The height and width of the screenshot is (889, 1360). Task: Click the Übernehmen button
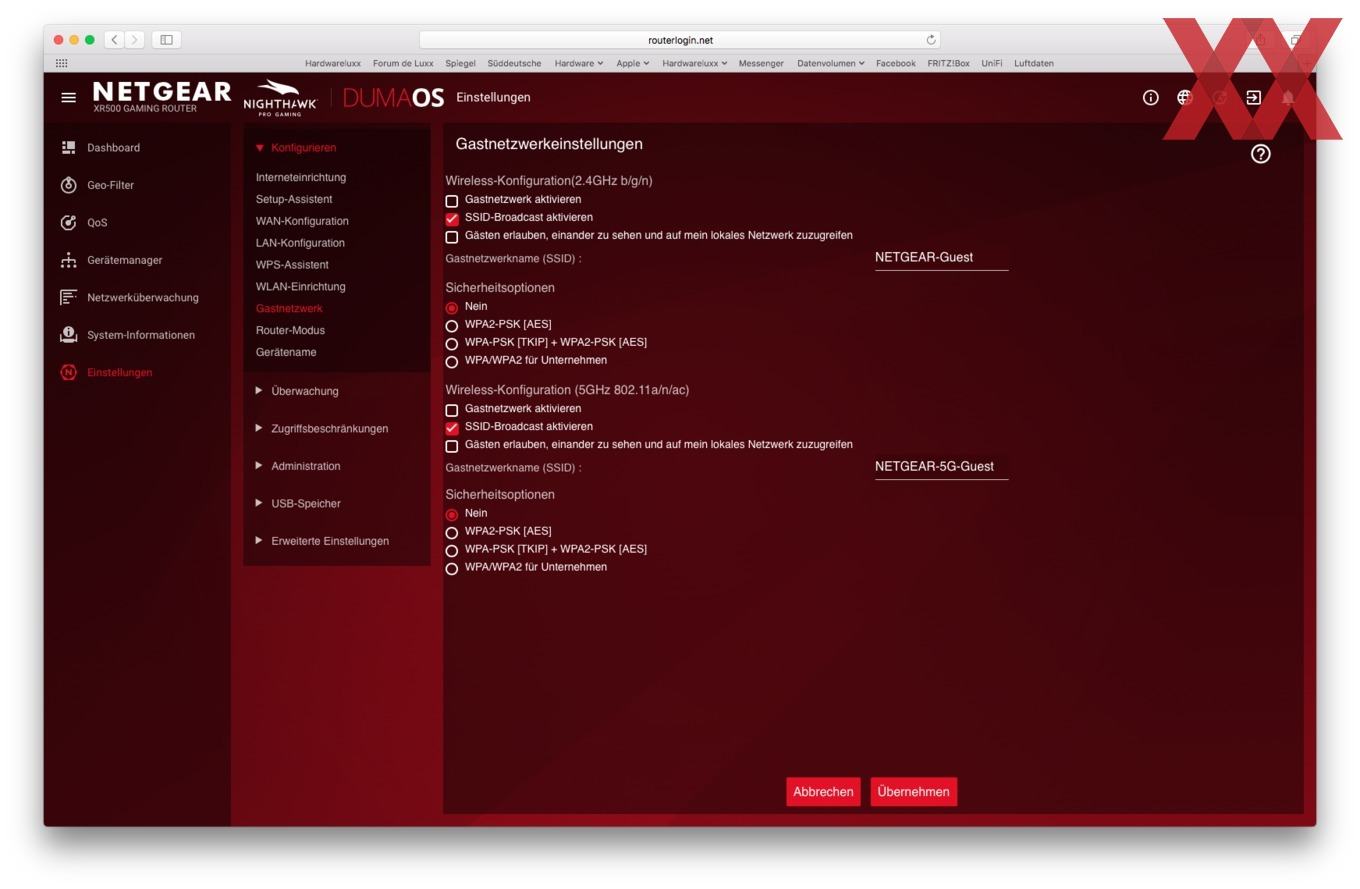coord(913,792)
